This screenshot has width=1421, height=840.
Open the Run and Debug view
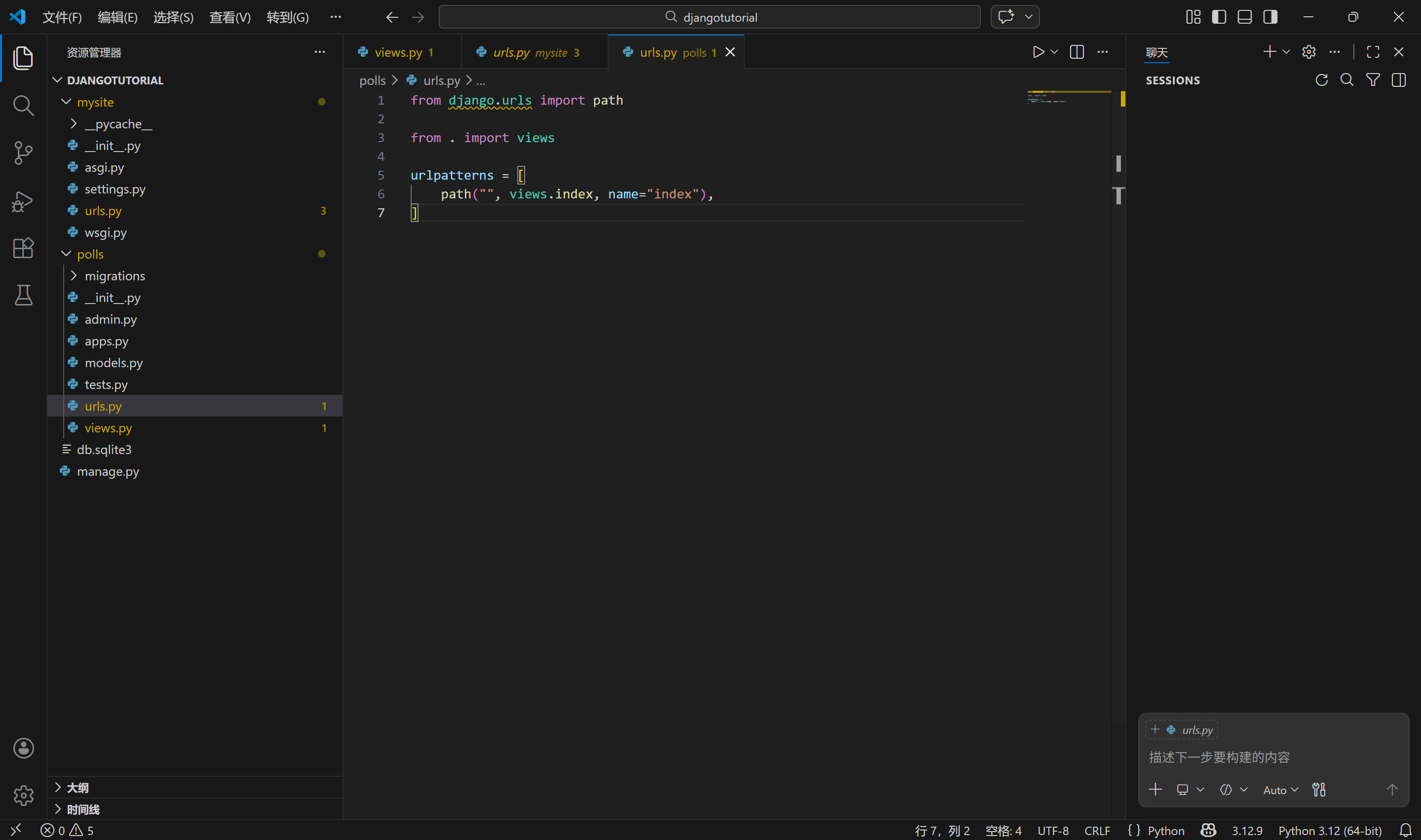click(23, 201)
